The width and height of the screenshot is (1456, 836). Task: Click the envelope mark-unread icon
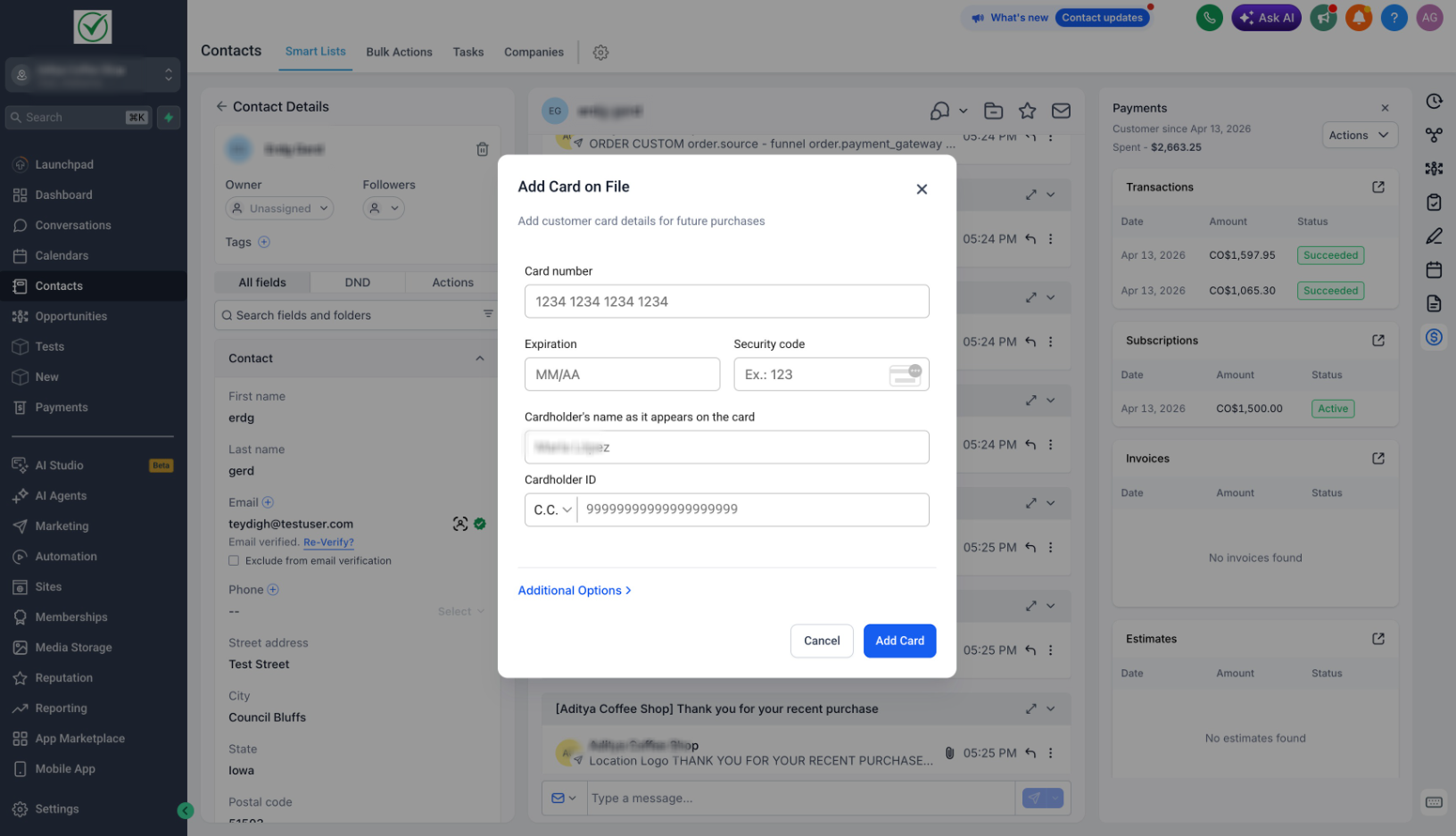[x=1061, y=111]
